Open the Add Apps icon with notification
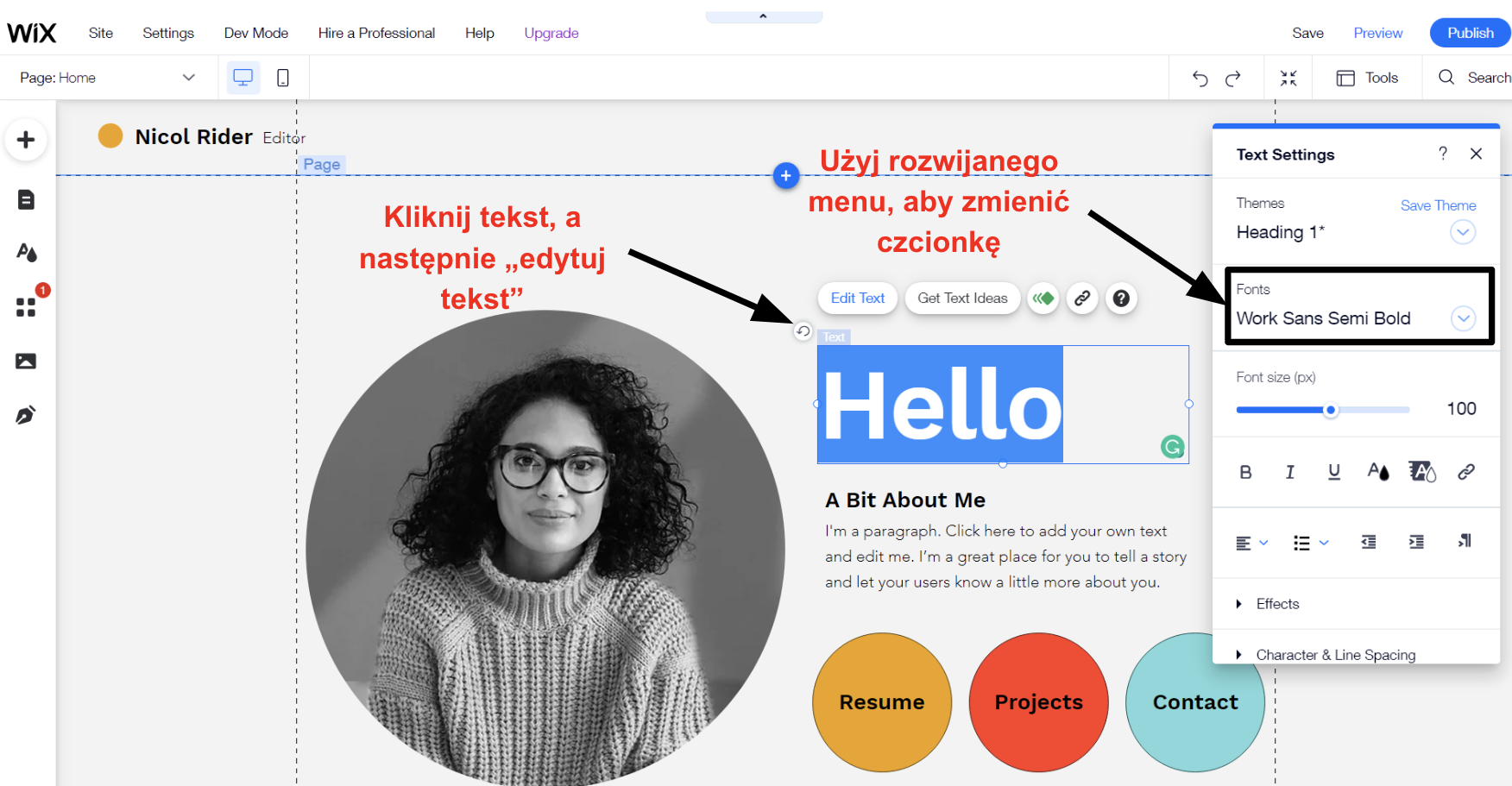 click(26, 307)
